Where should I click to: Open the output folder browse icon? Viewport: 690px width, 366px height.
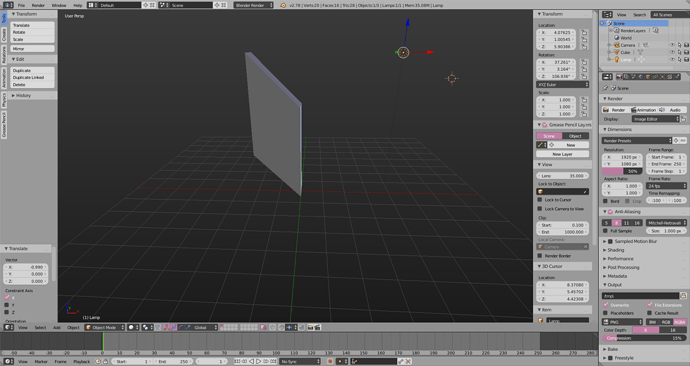click(683, 296)
